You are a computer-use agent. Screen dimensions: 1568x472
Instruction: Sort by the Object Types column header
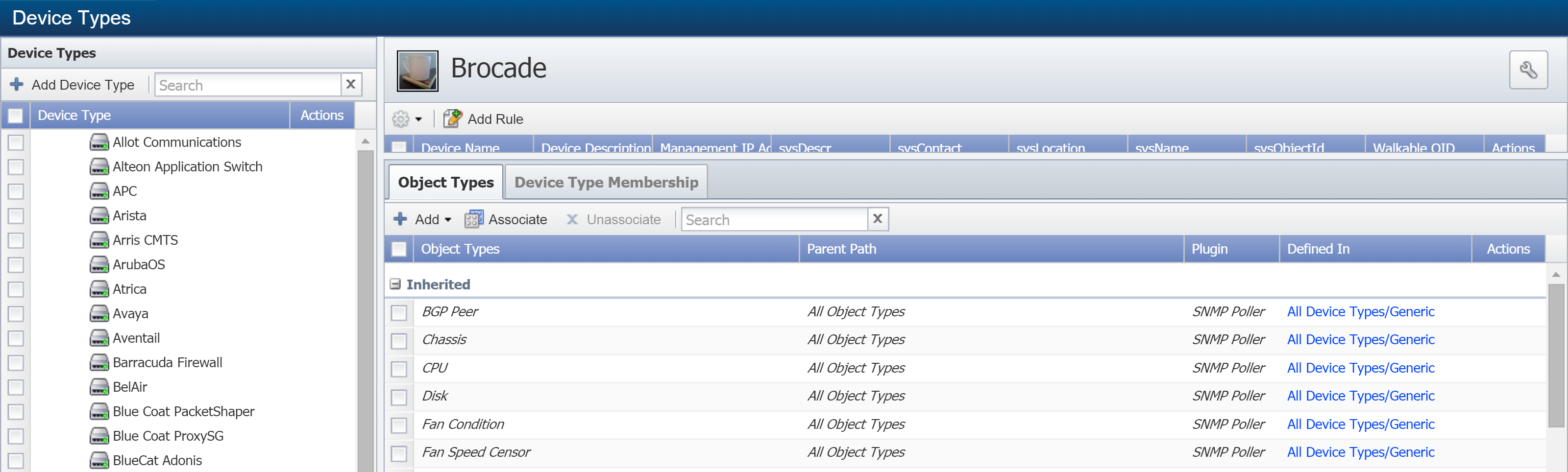(x=606, y=249)
